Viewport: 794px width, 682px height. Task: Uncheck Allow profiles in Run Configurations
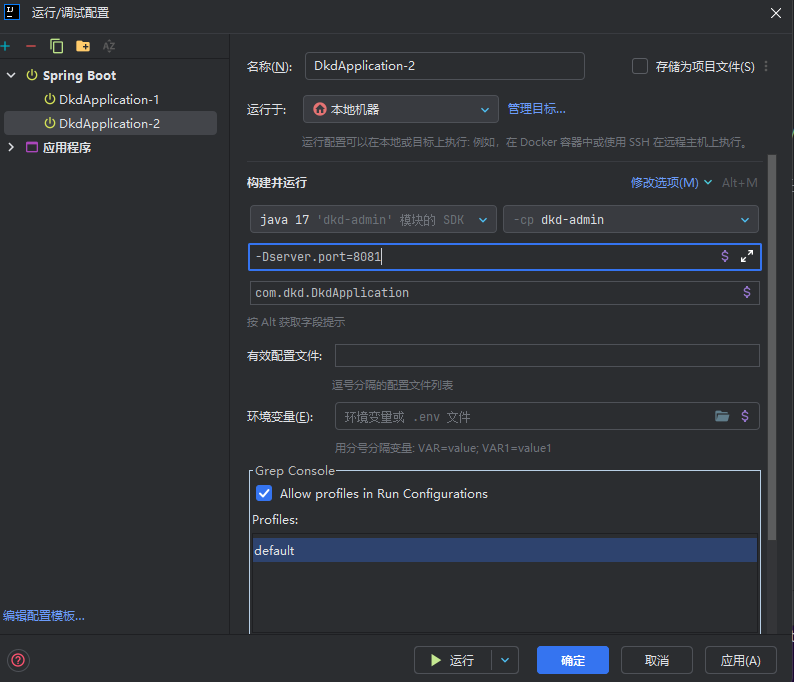click(x=264, y=493)
